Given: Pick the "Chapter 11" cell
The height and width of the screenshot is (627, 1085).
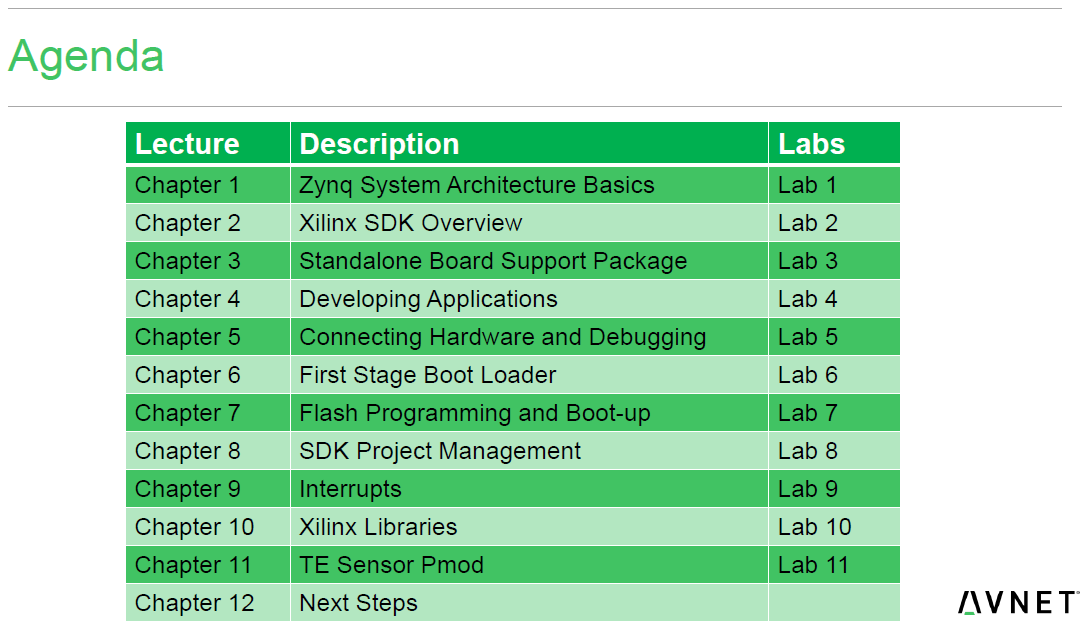Looking at the screenshot, I should click(x=208, y=565).
